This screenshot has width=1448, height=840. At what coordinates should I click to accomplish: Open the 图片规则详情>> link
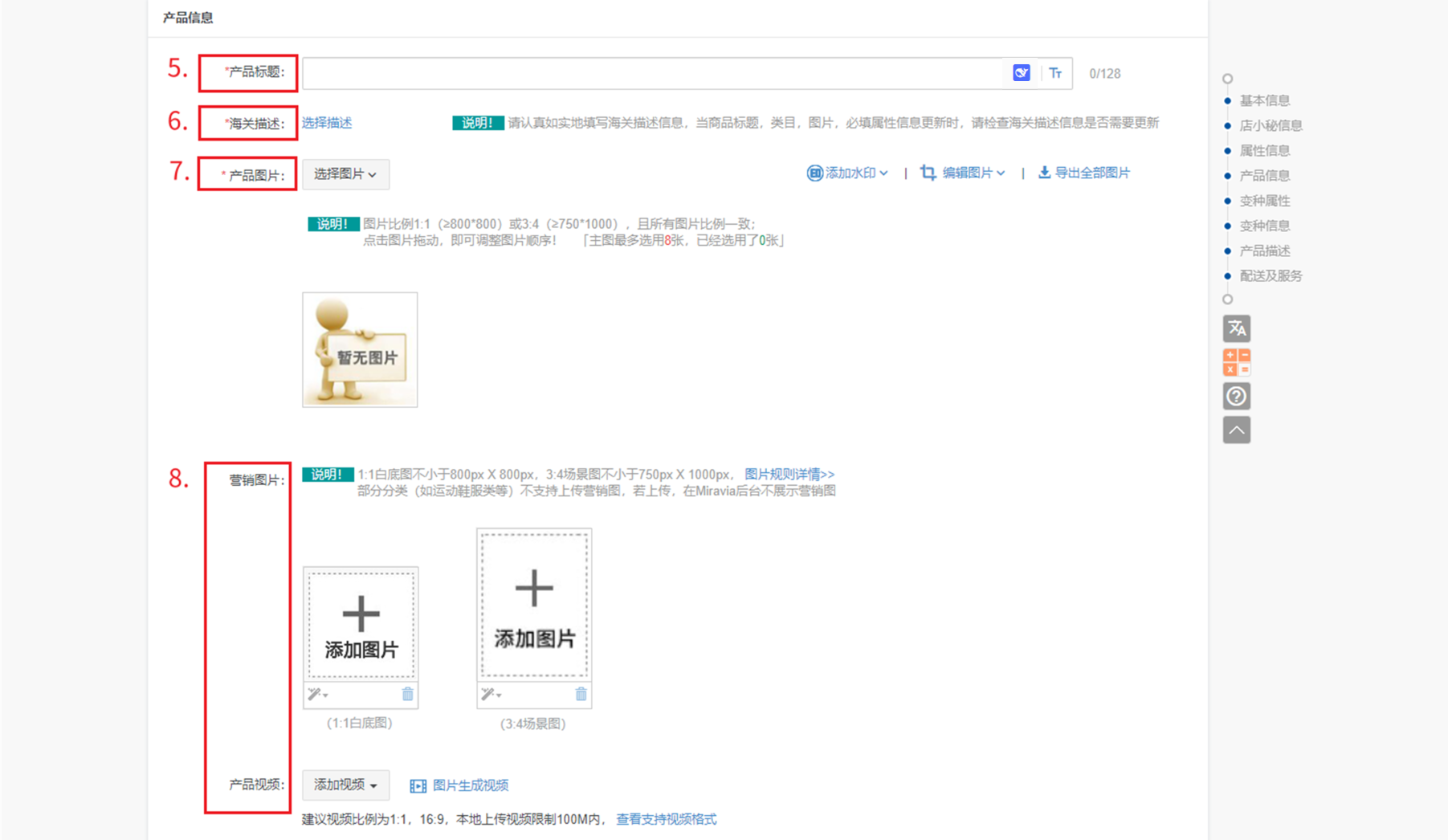(789, 474)
